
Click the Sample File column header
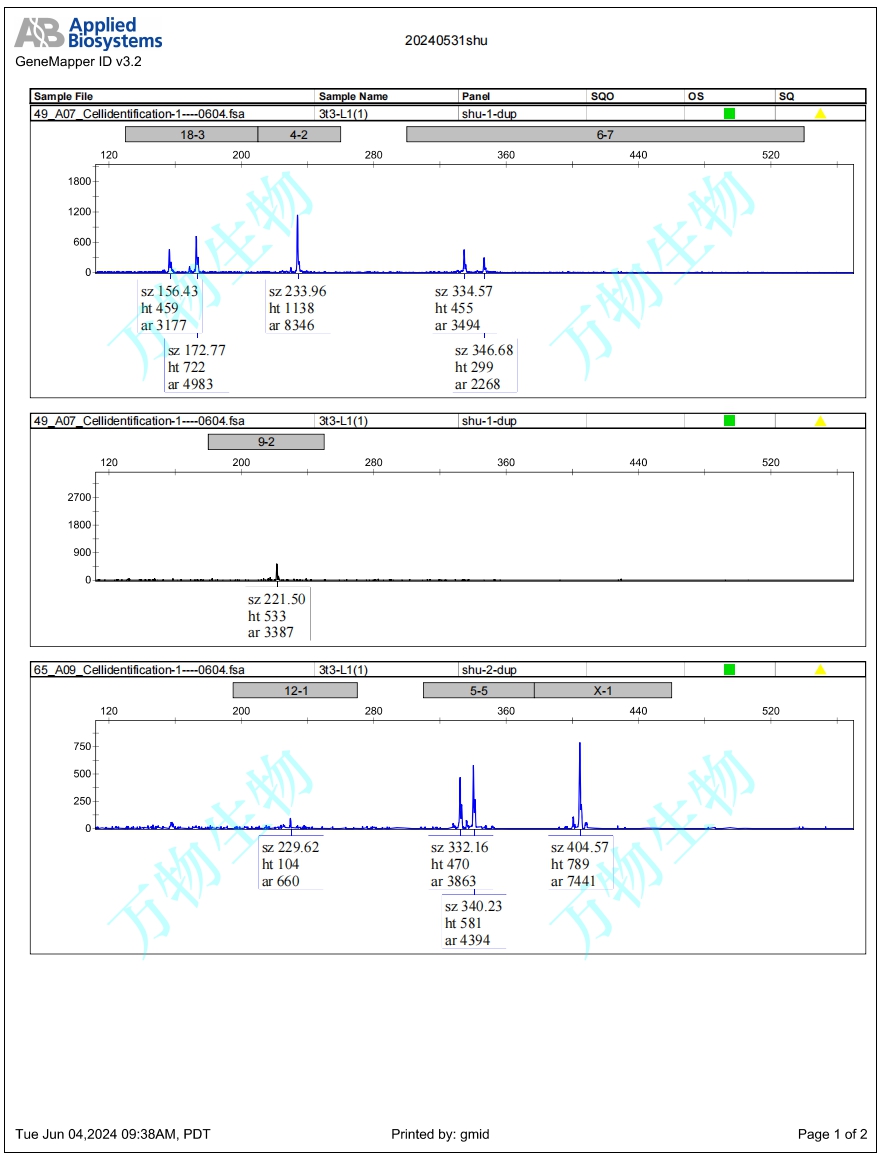60,97
